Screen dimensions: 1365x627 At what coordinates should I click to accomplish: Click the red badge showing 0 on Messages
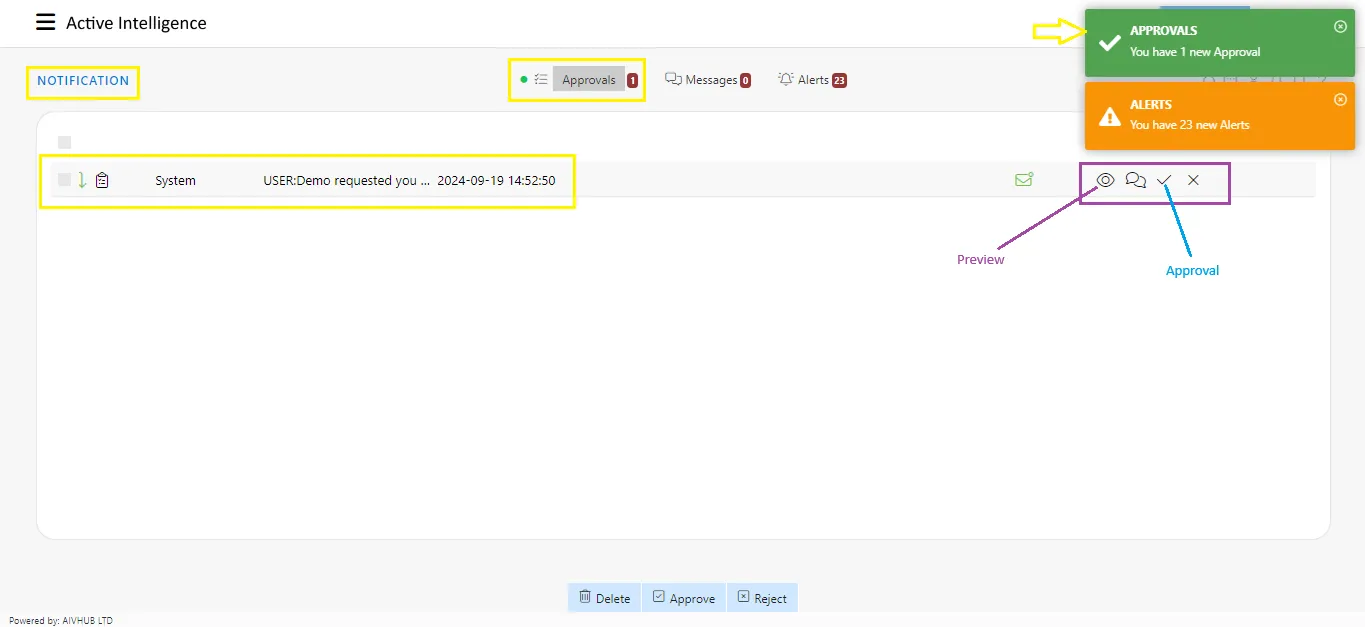point(745,80)
